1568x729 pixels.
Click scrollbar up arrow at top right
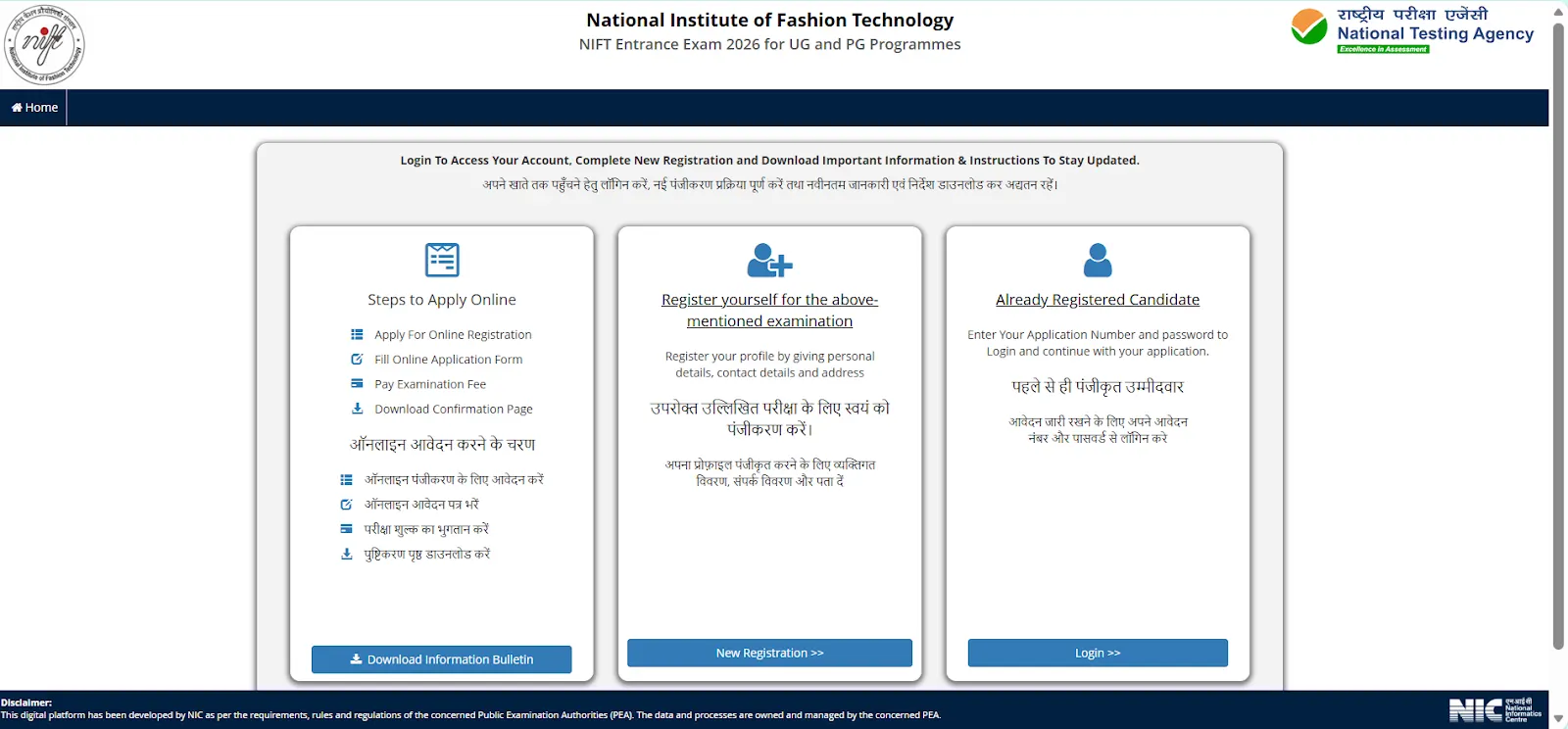(x=1558, y=11)
